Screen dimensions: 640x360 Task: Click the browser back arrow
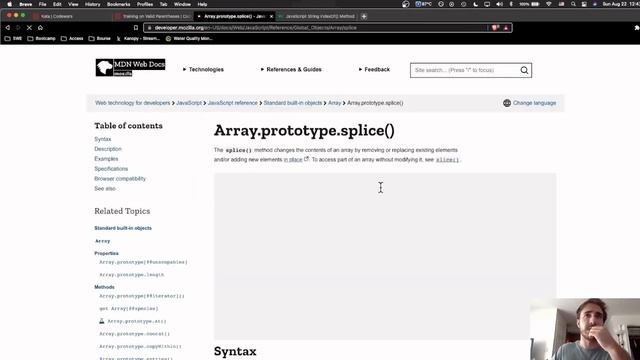pos(7,28)
